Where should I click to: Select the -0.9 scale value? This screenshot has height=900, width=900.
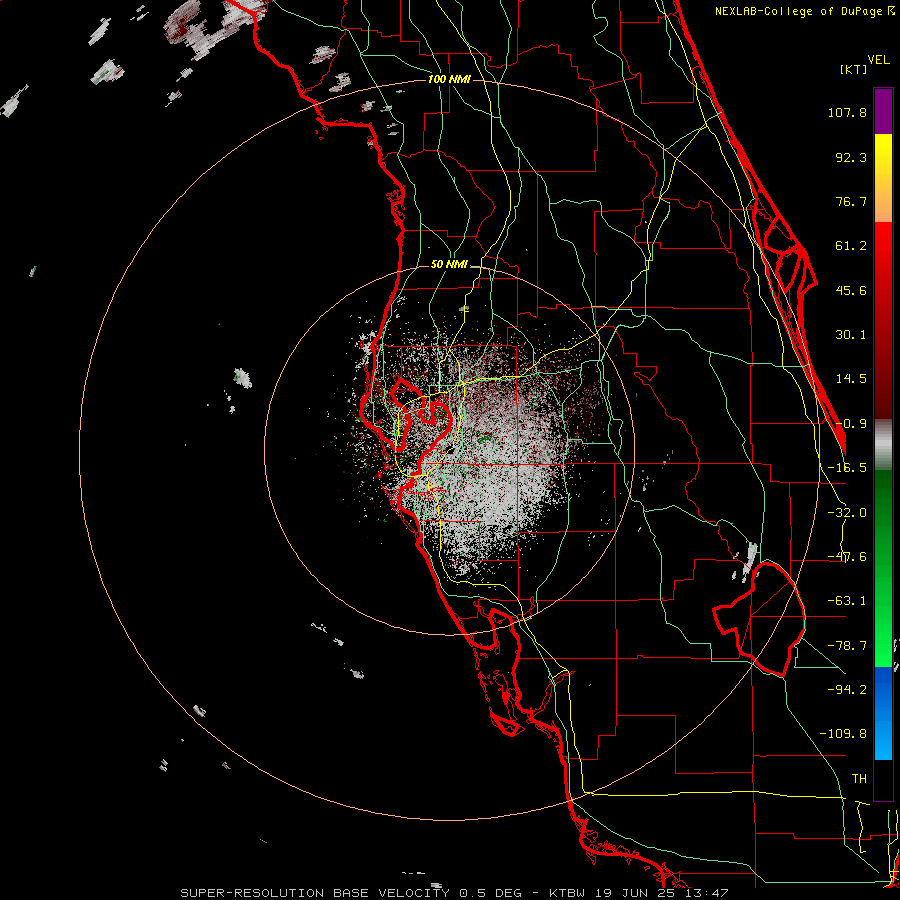[x=851, y=424]
